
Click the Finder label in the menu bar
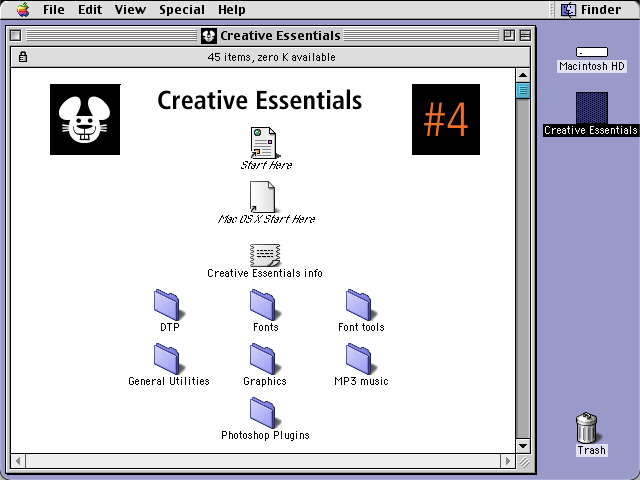[601, 9]
